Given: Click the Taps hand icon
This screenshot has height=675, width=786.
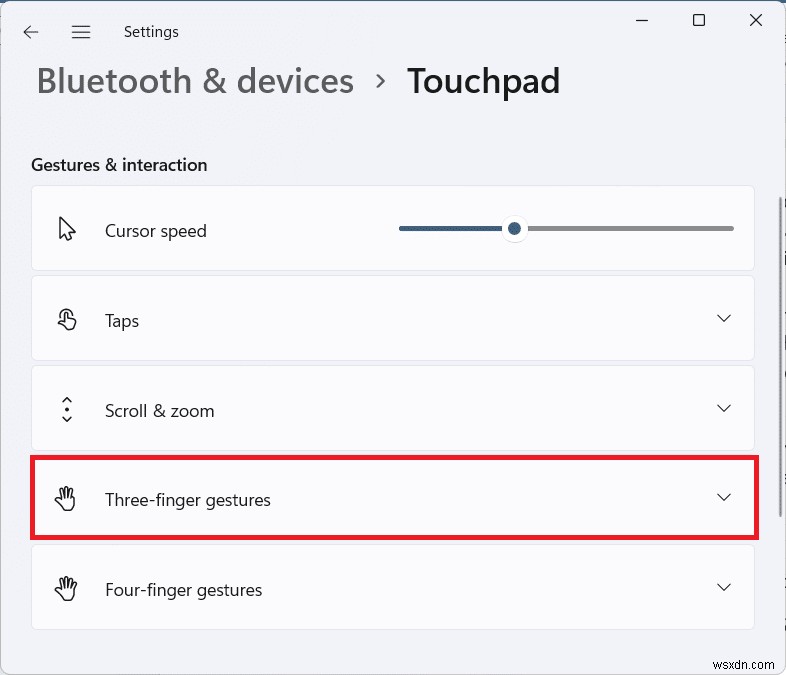Looking at the screenshot, I should (x=67, y=320).
